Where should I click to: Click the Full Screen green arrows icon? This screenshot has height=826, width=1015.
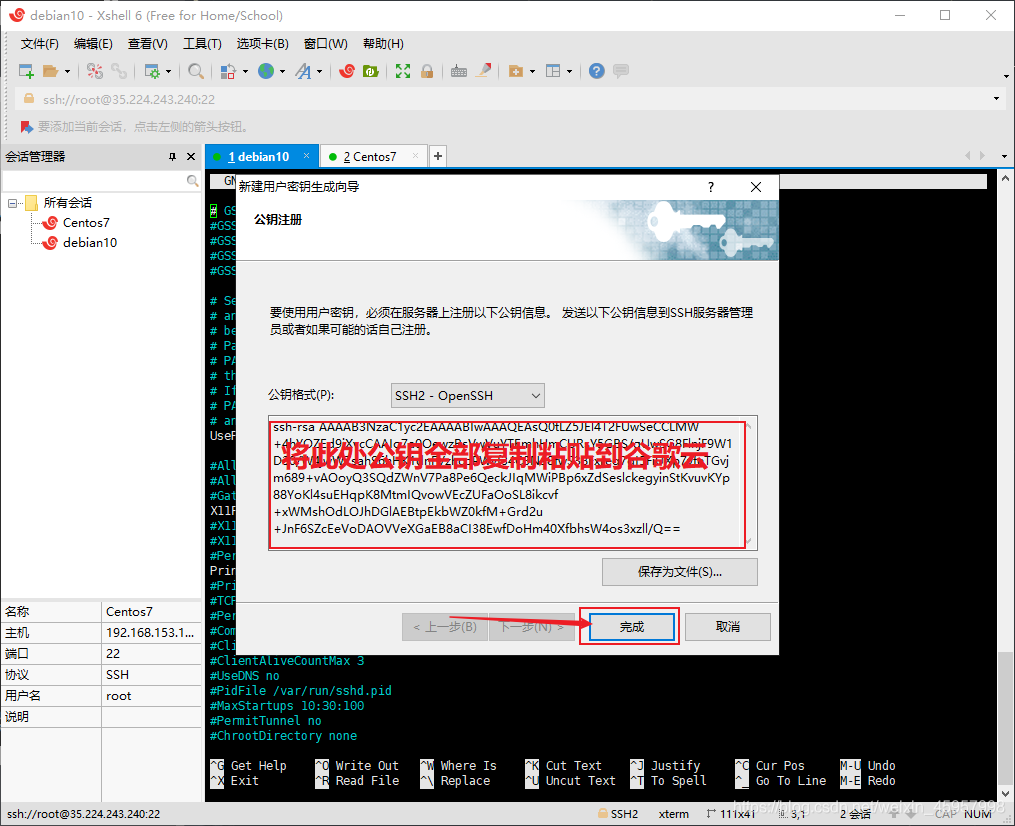(403, 71)
